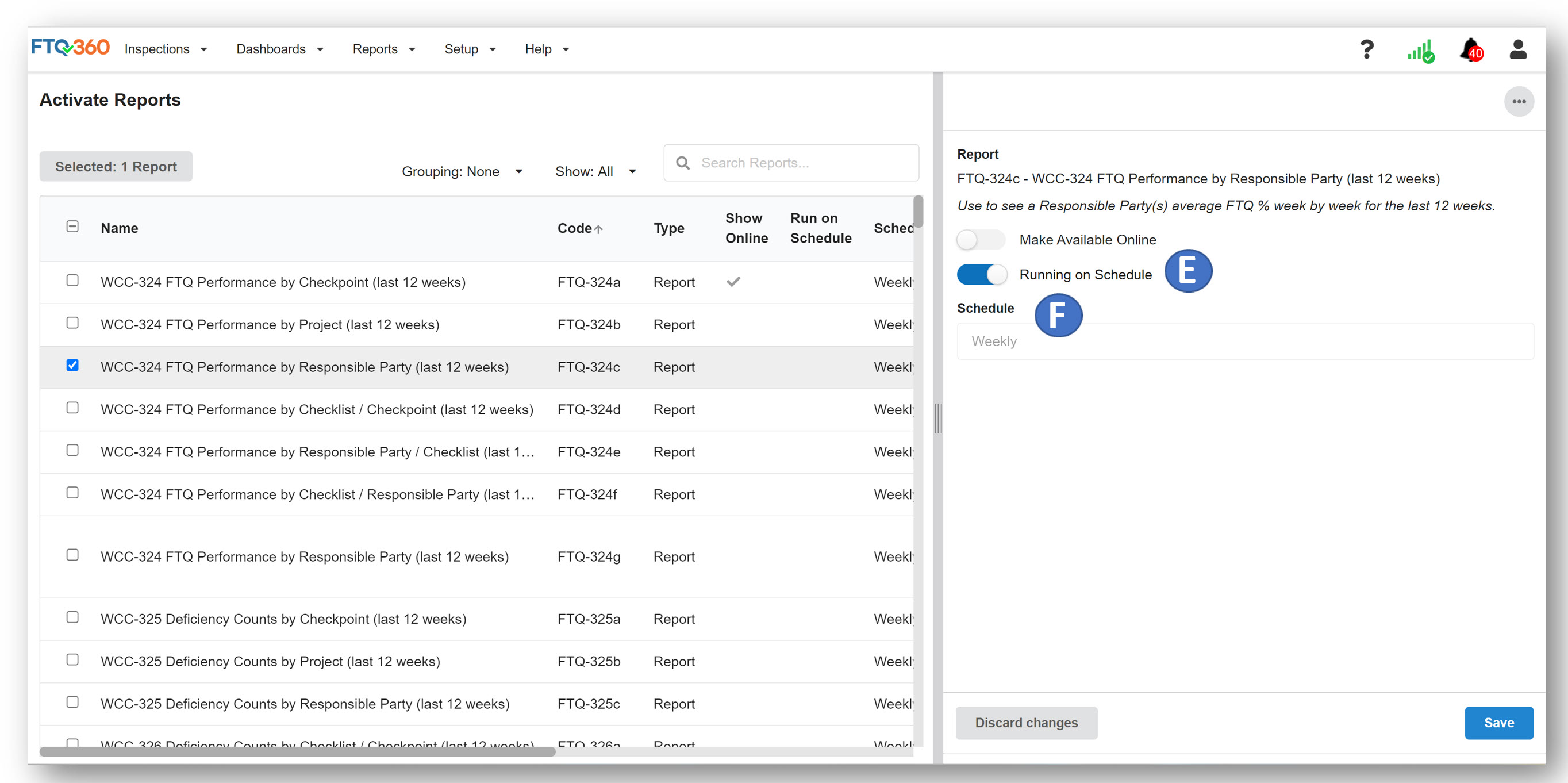
Task: Focus the Search Reports field
Action: (x=791, y=163)
